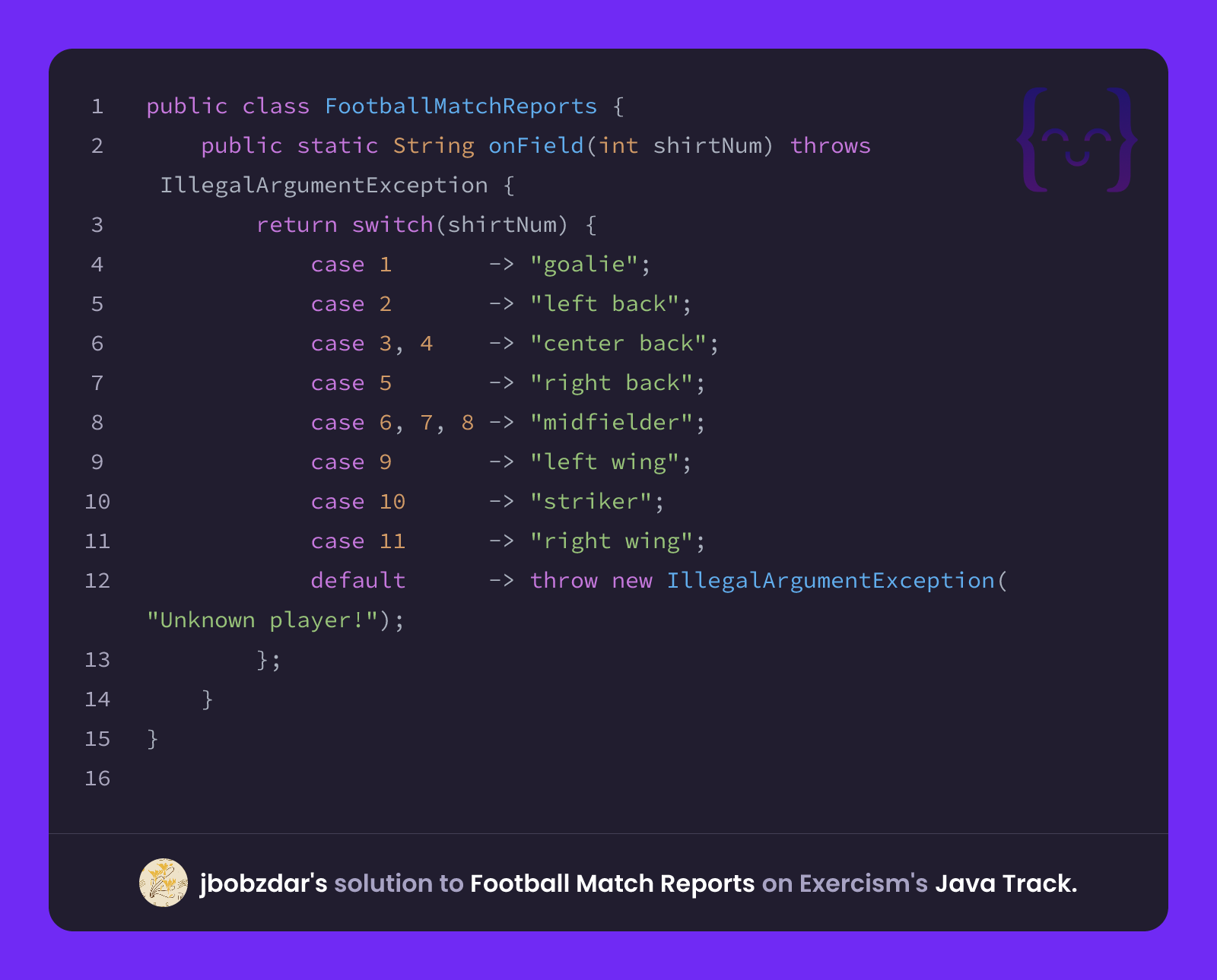The image size is (1217, 980).
Task: Click the class name FootballMatchReports
Action: coord(461,106)
